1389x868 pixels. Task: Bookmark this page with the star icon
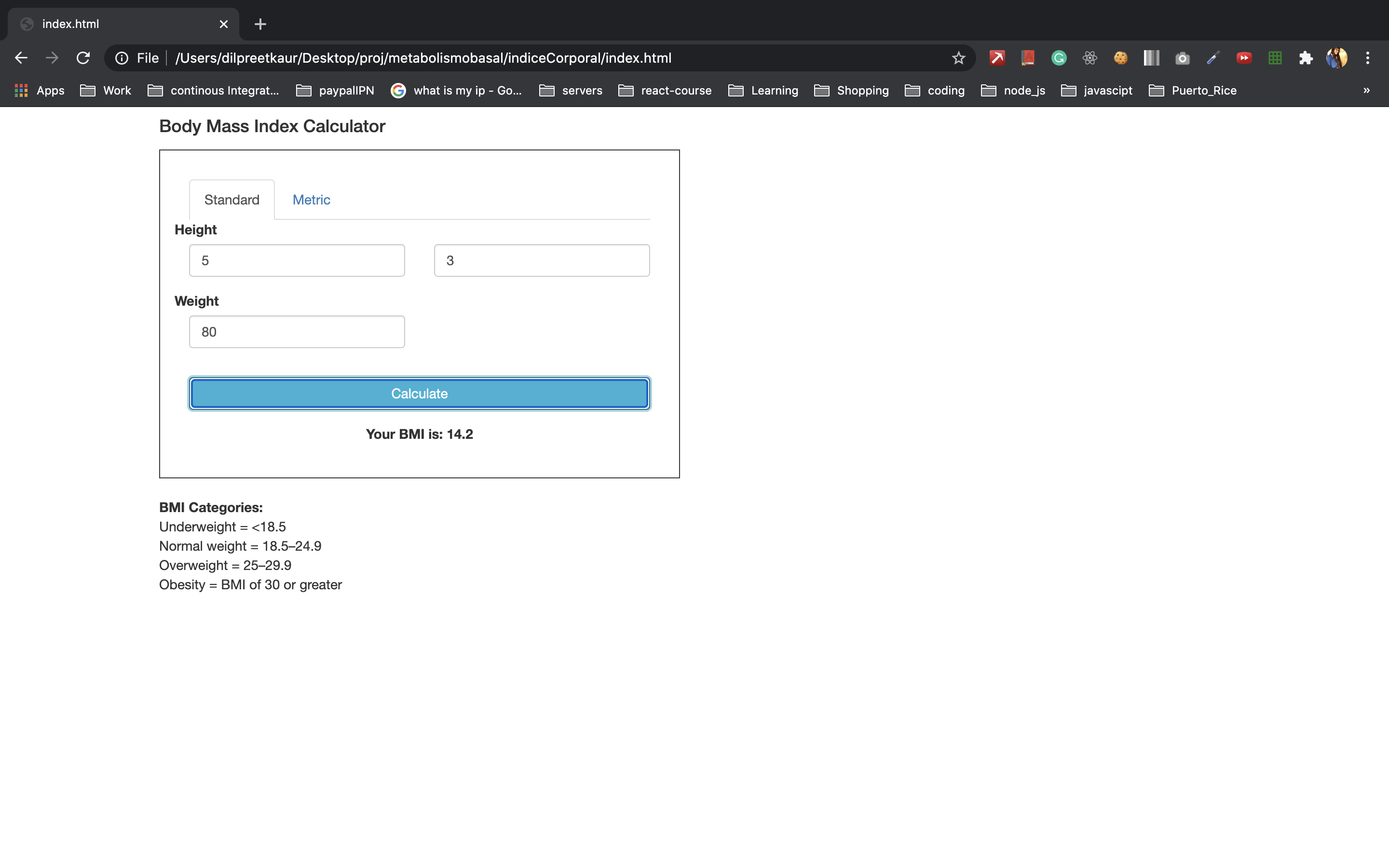(958, 57)
